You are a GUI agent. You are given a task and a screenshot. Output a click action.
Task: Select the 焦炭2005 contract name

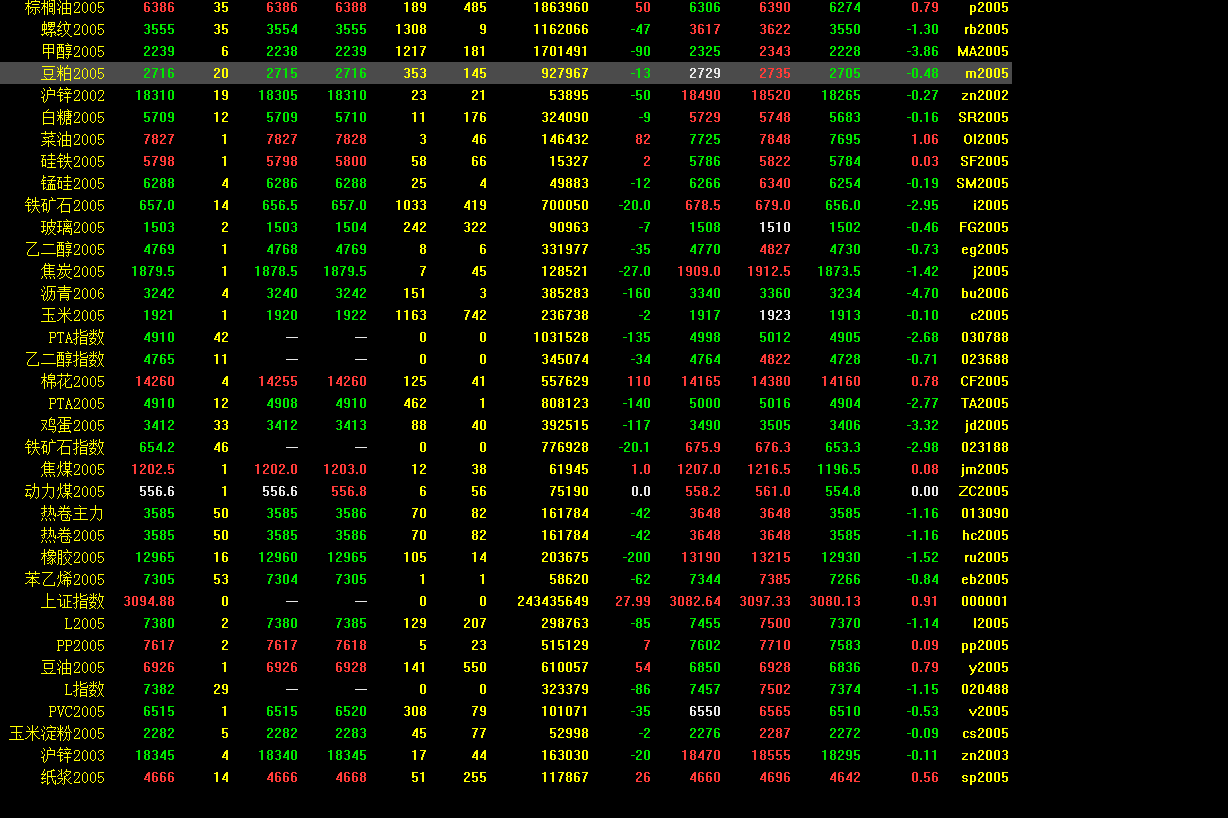click(72, 271)
